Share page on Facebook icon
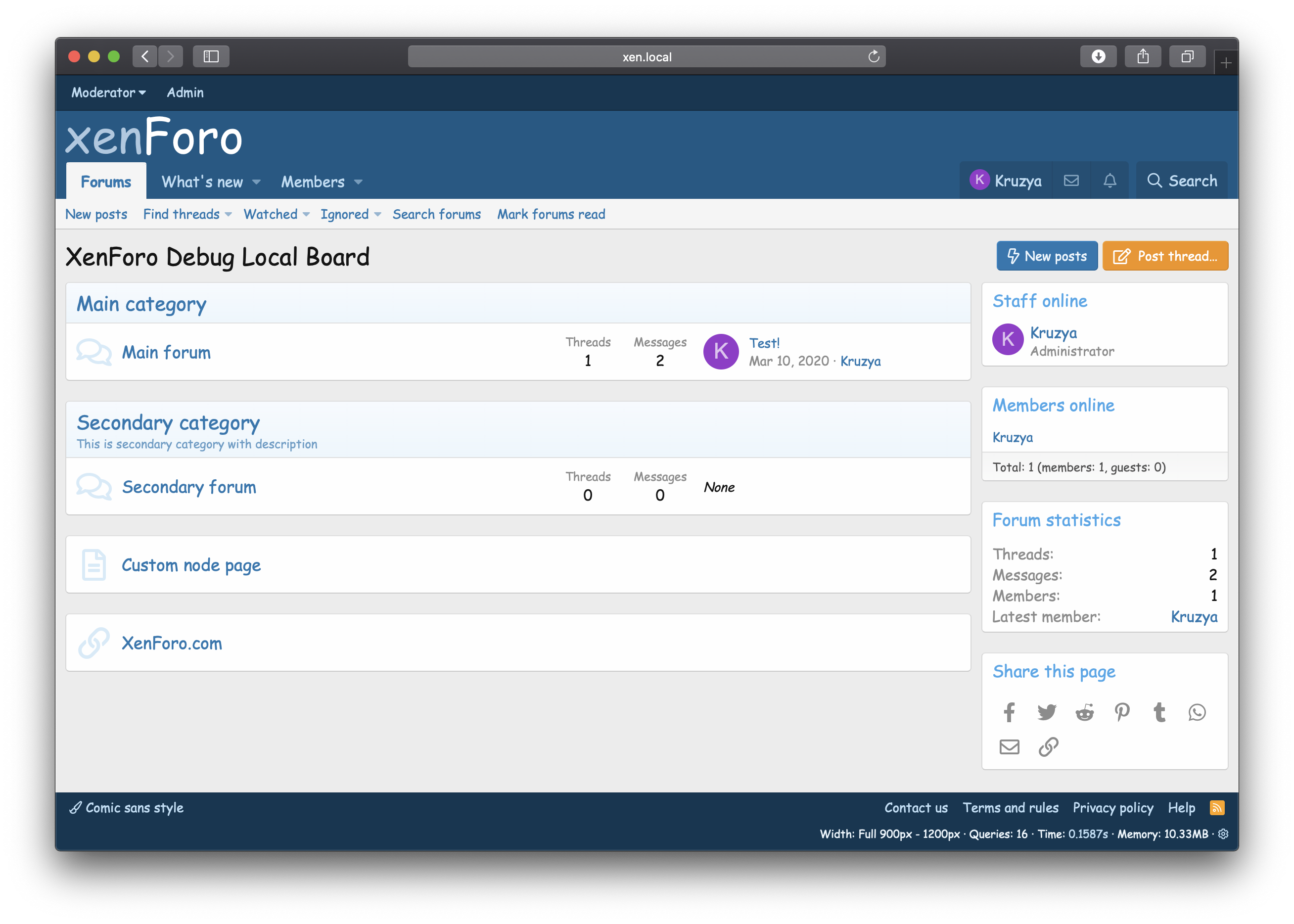Viewport: 1294px width, 924px height. (1009, 712)
